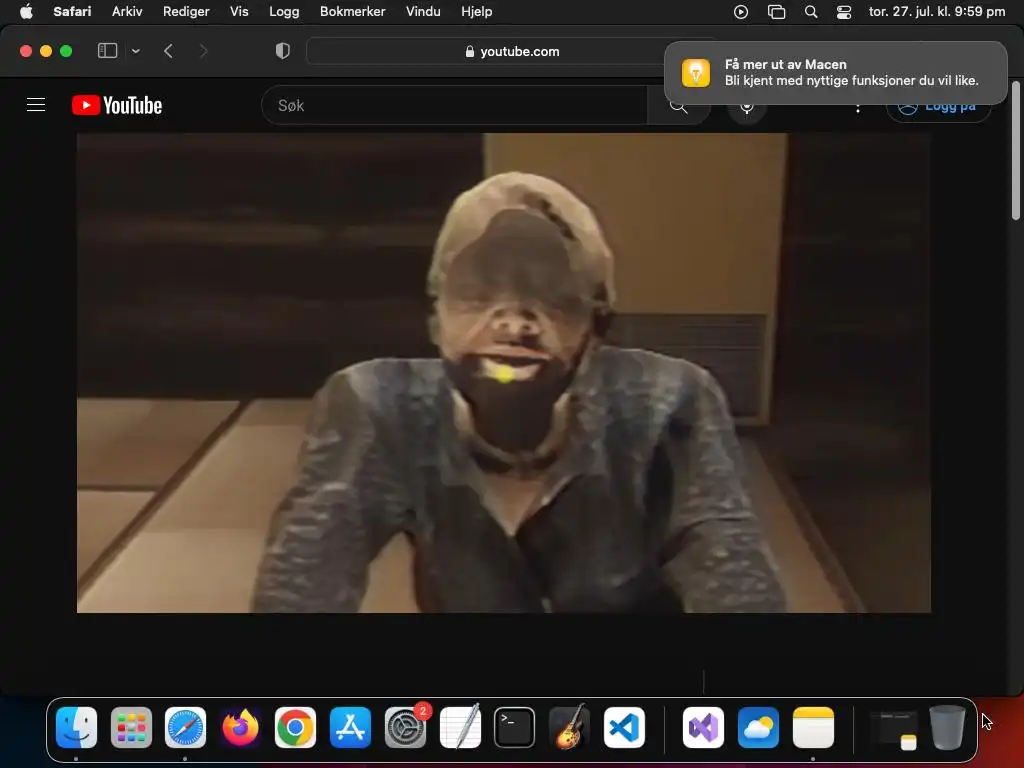The width and height of the screenshot is (1024, 768).
Task: Open Control Center in the menu bar
Action: tap(844, 12)
